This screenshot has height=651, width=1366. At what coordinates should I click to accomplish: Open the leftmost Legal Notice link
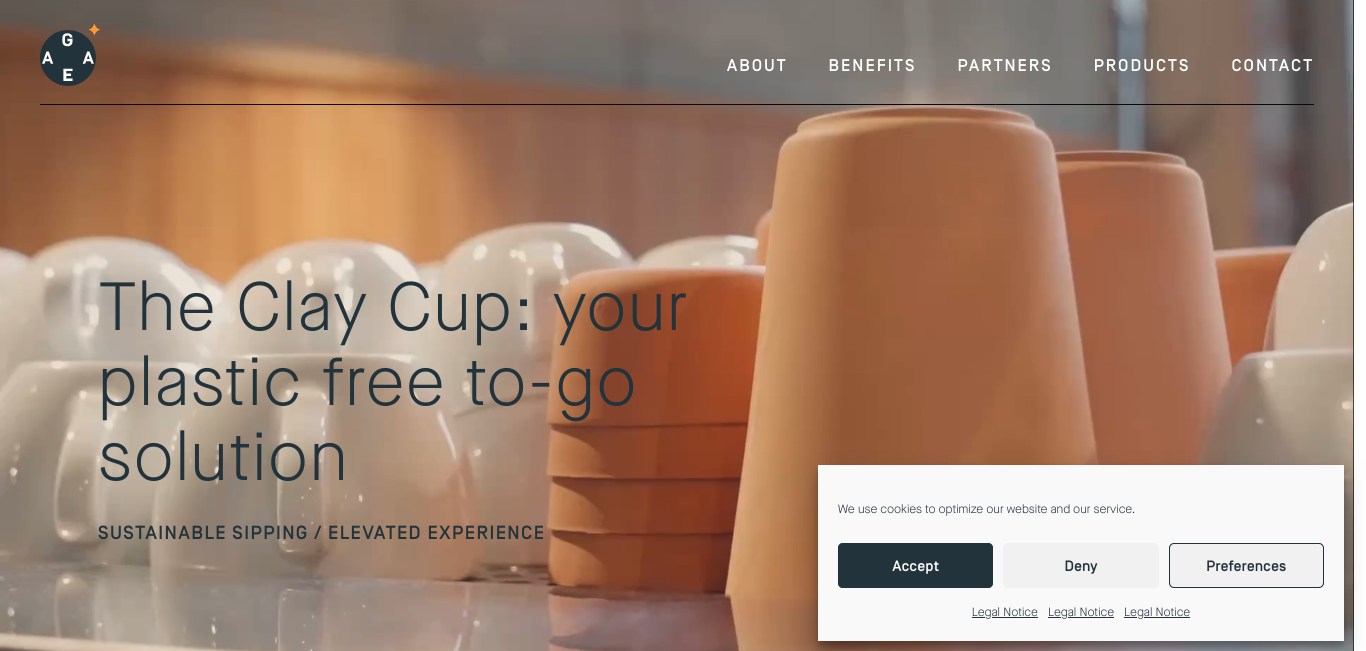(x=1005, y=612)
